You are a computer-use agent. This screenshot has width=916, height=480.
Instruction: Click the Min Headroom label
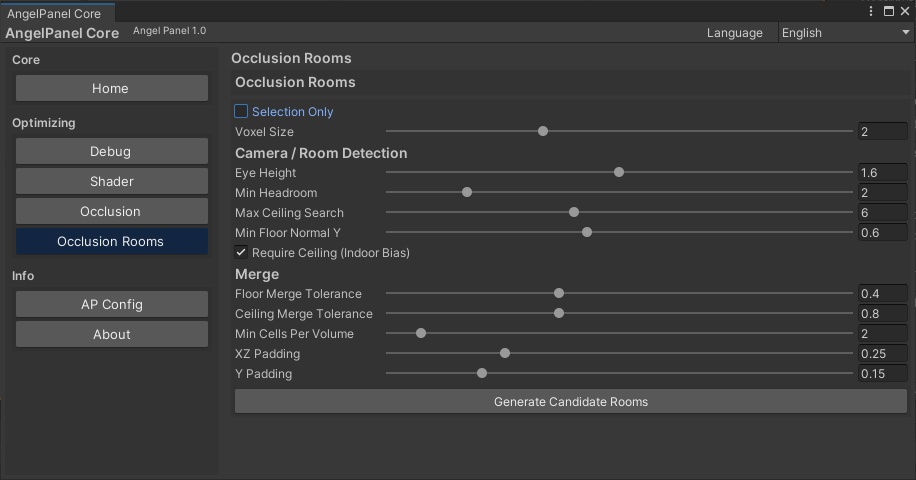(276, 193)
